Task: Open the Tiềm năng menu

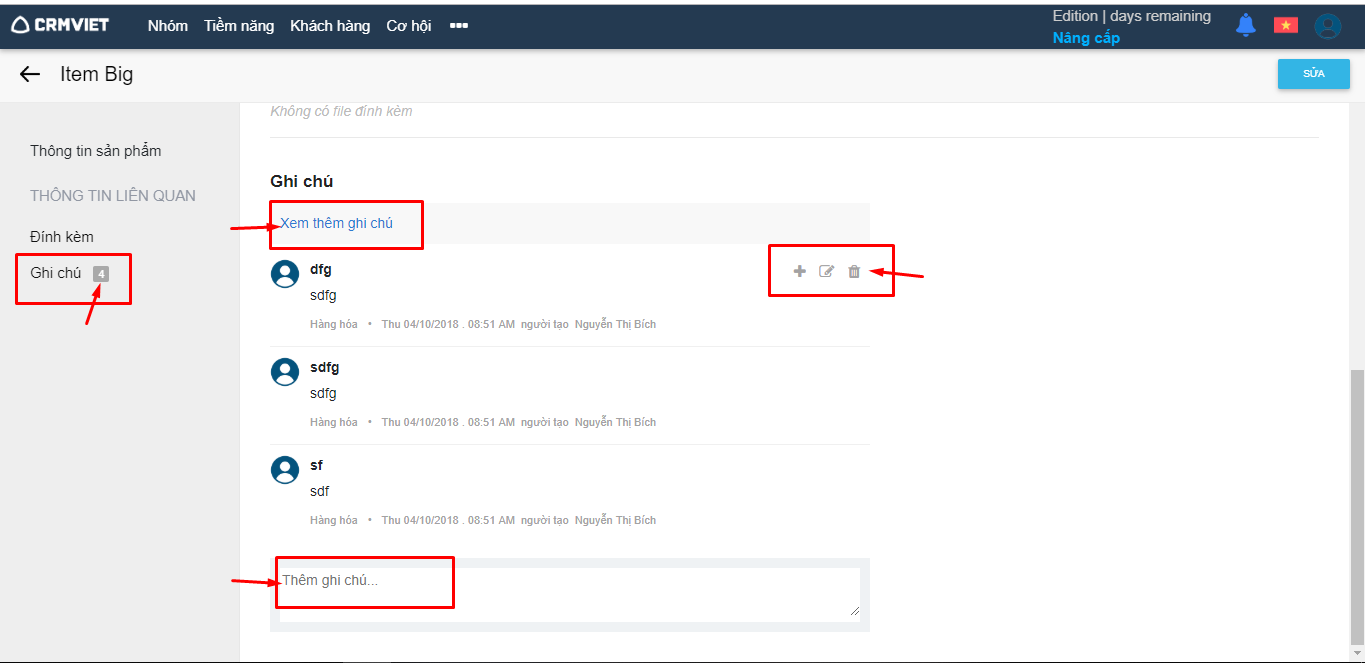Action: (239, 26)
